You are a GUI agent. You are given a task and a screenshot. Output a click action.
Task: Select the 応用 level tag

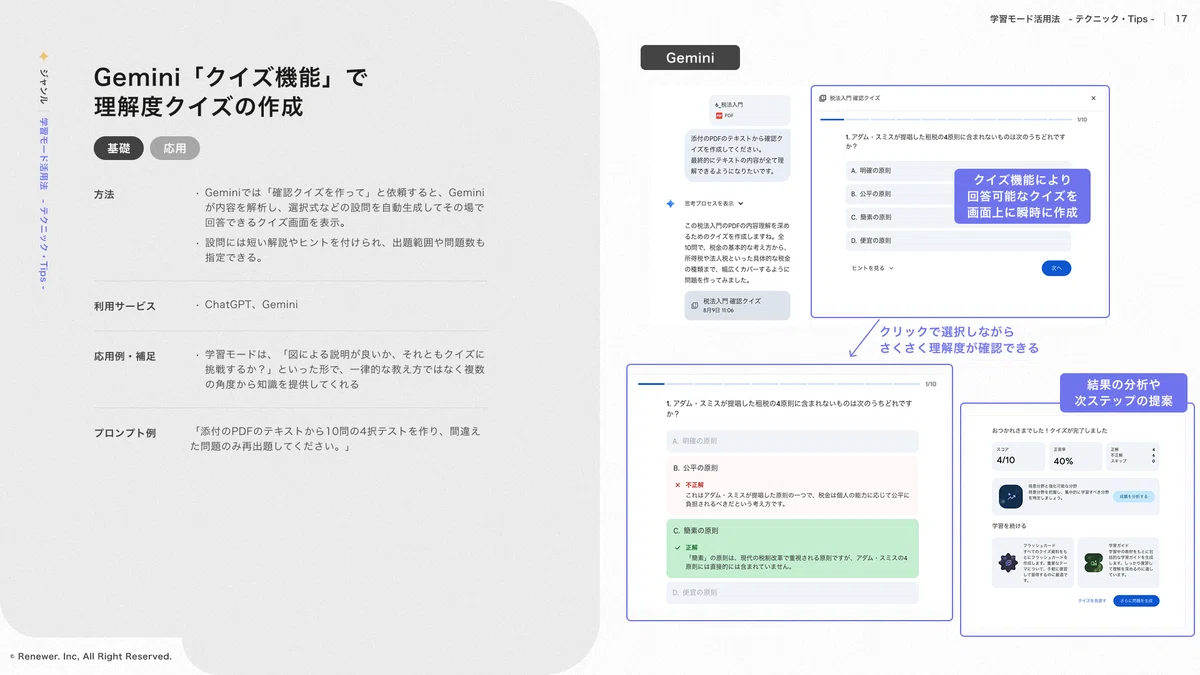(175, 148)
